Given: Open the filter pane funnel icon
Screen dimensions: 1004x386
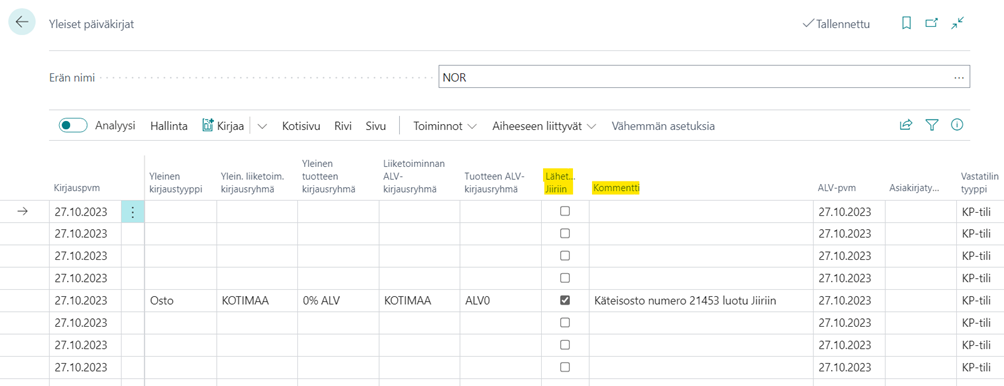Looking at the screenshot, I should point(932,125).
